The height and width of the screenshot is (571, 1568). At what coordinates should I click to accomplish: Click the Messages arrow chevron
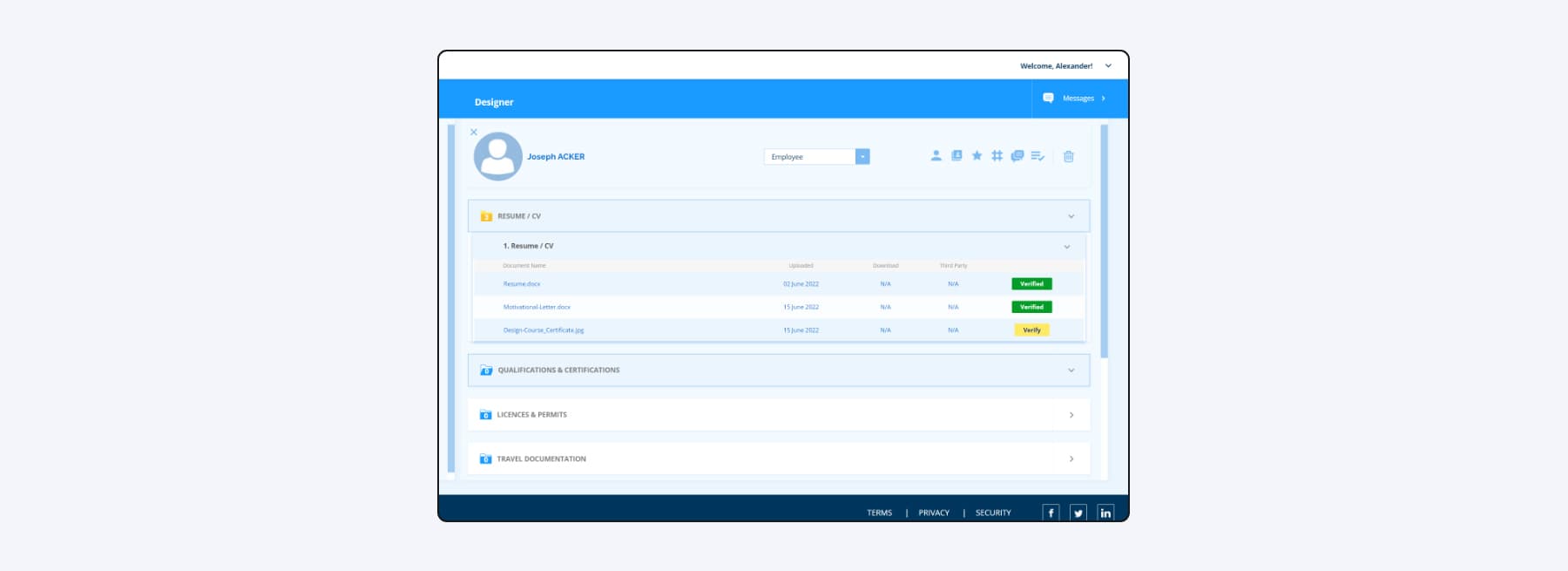(1104, 99)
